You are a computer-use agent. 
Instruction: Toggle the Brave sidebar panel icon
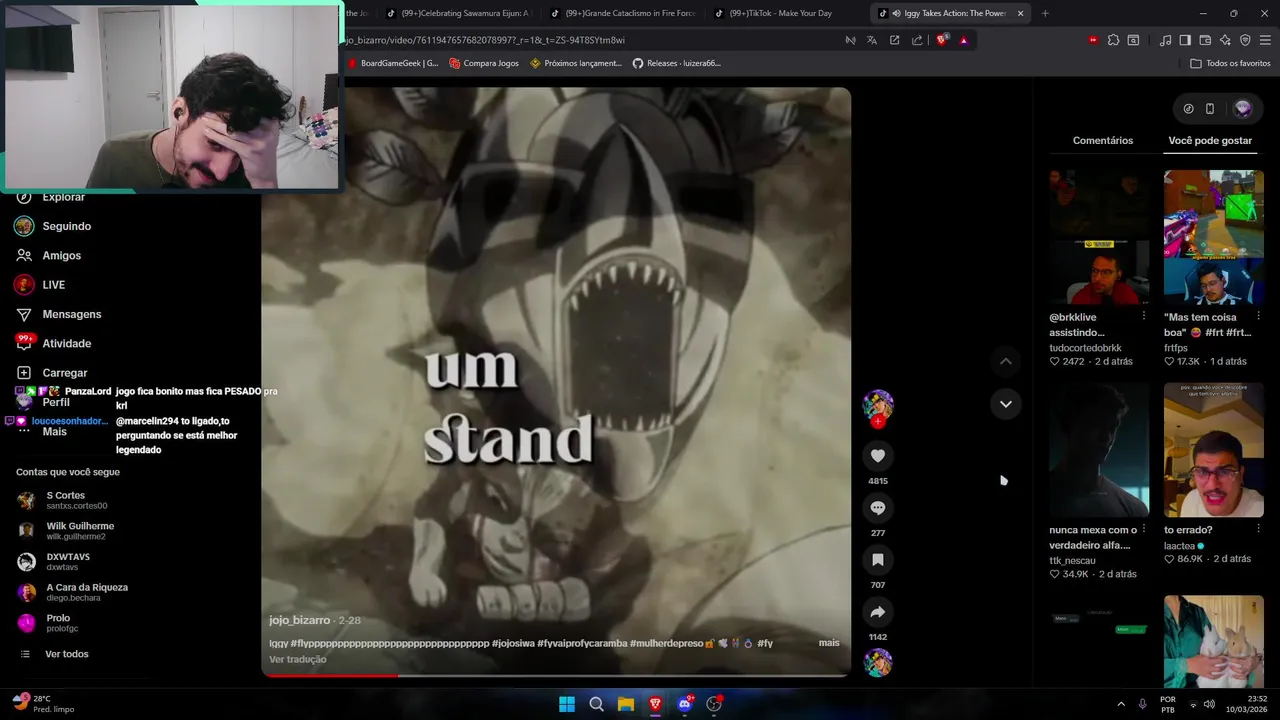(1185, 40)
